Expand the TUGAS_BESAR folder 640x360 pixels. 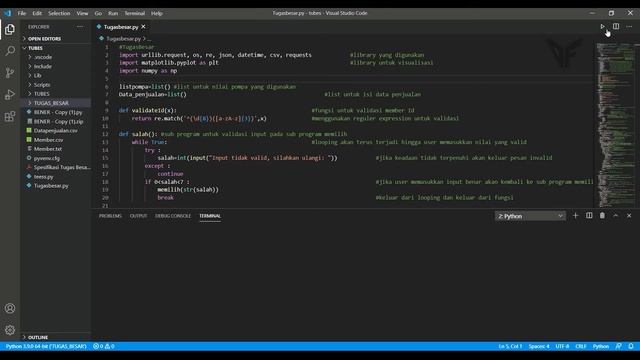tap(51, 103)
